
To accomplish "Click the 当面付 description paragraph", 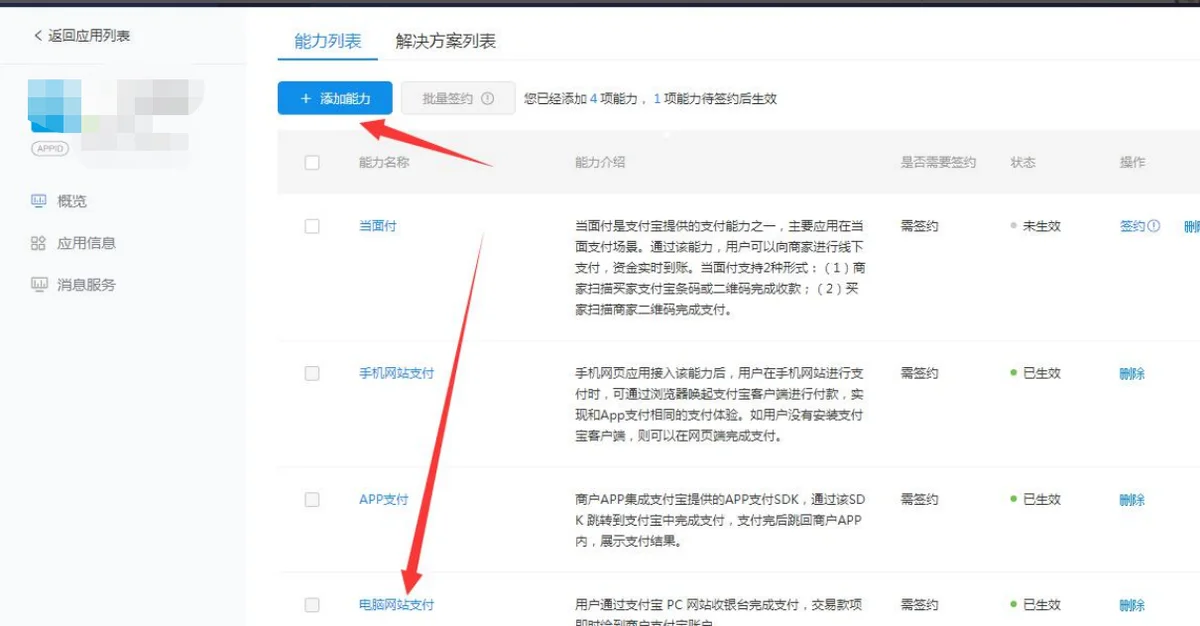I will [x=720, y=268].
